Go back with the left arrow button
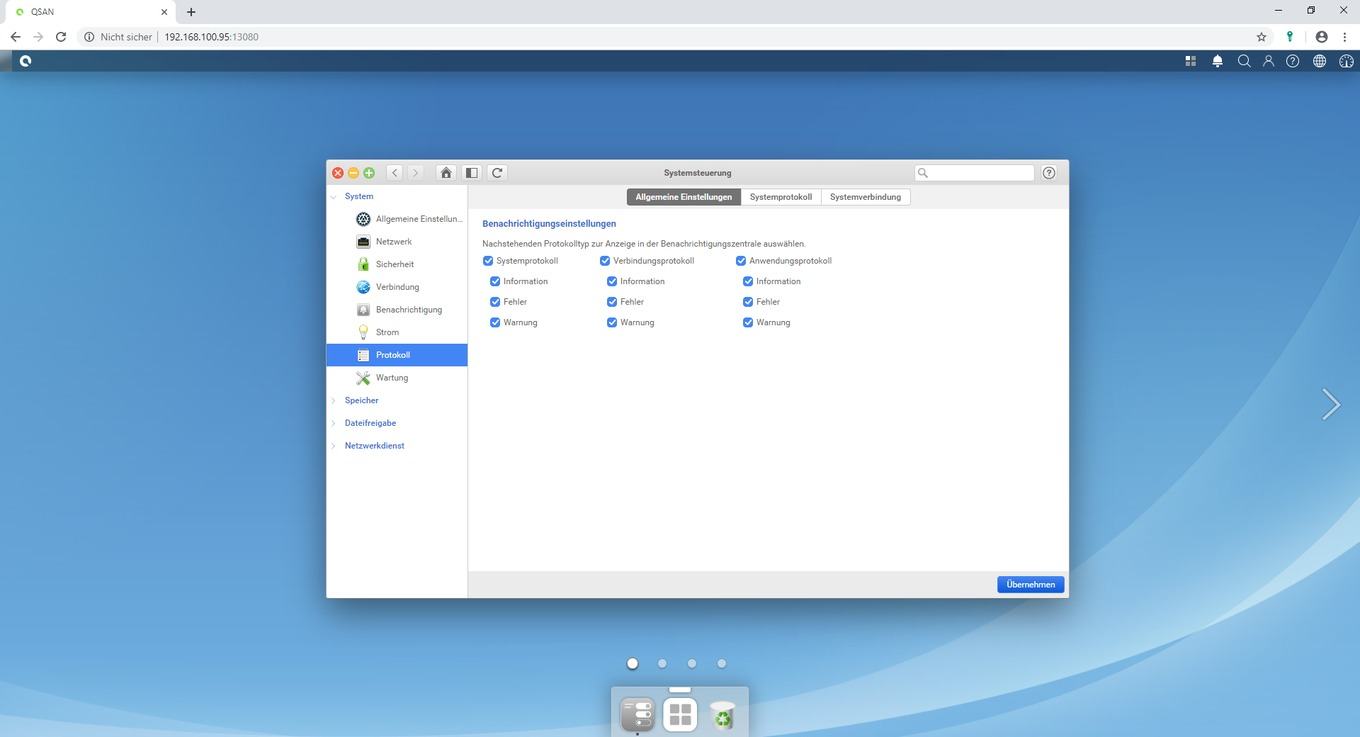1360x737 pixels. pos(395,173)
